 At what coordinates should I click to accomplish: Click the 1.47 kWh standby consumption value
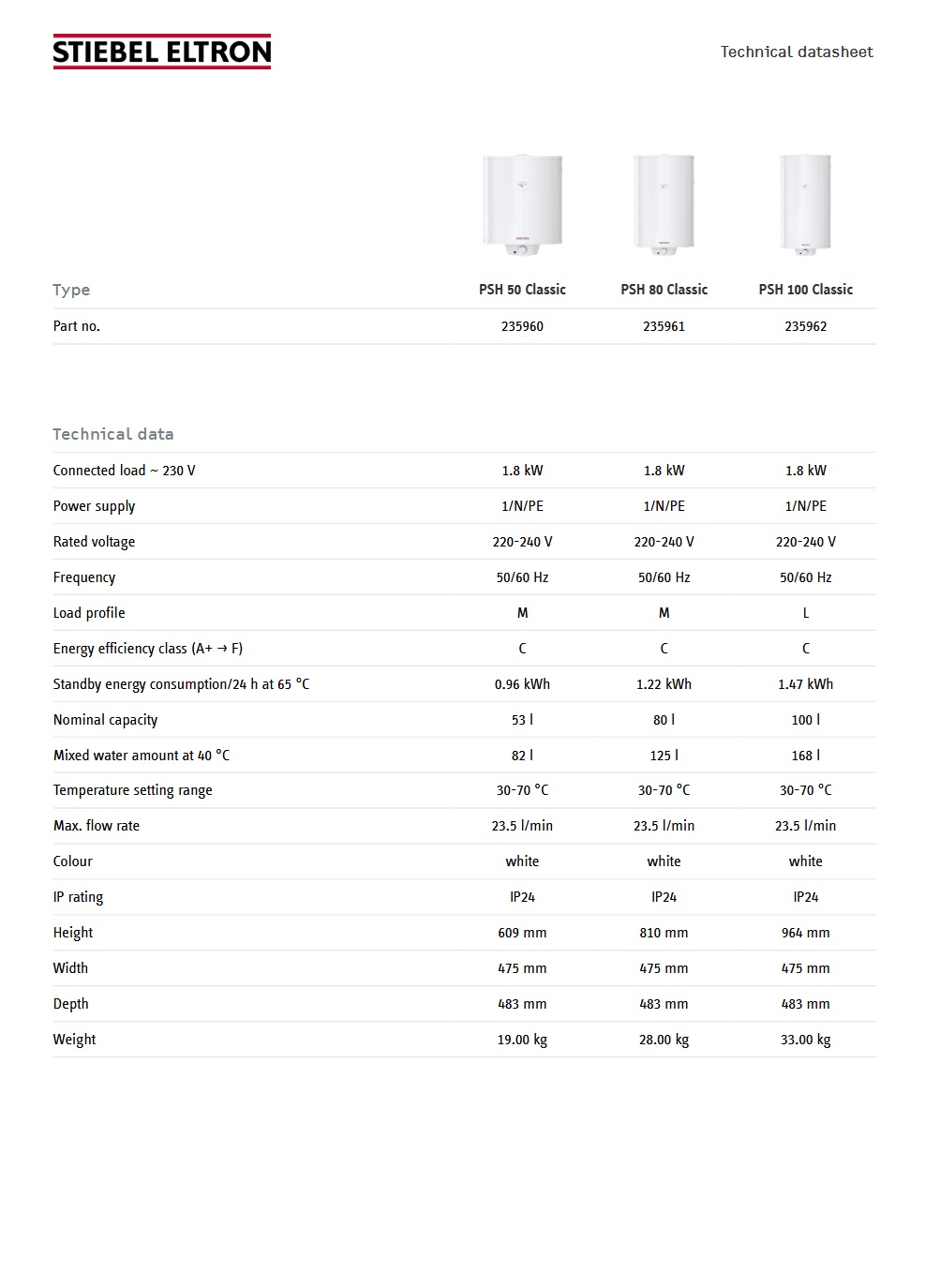coord(805,684)
